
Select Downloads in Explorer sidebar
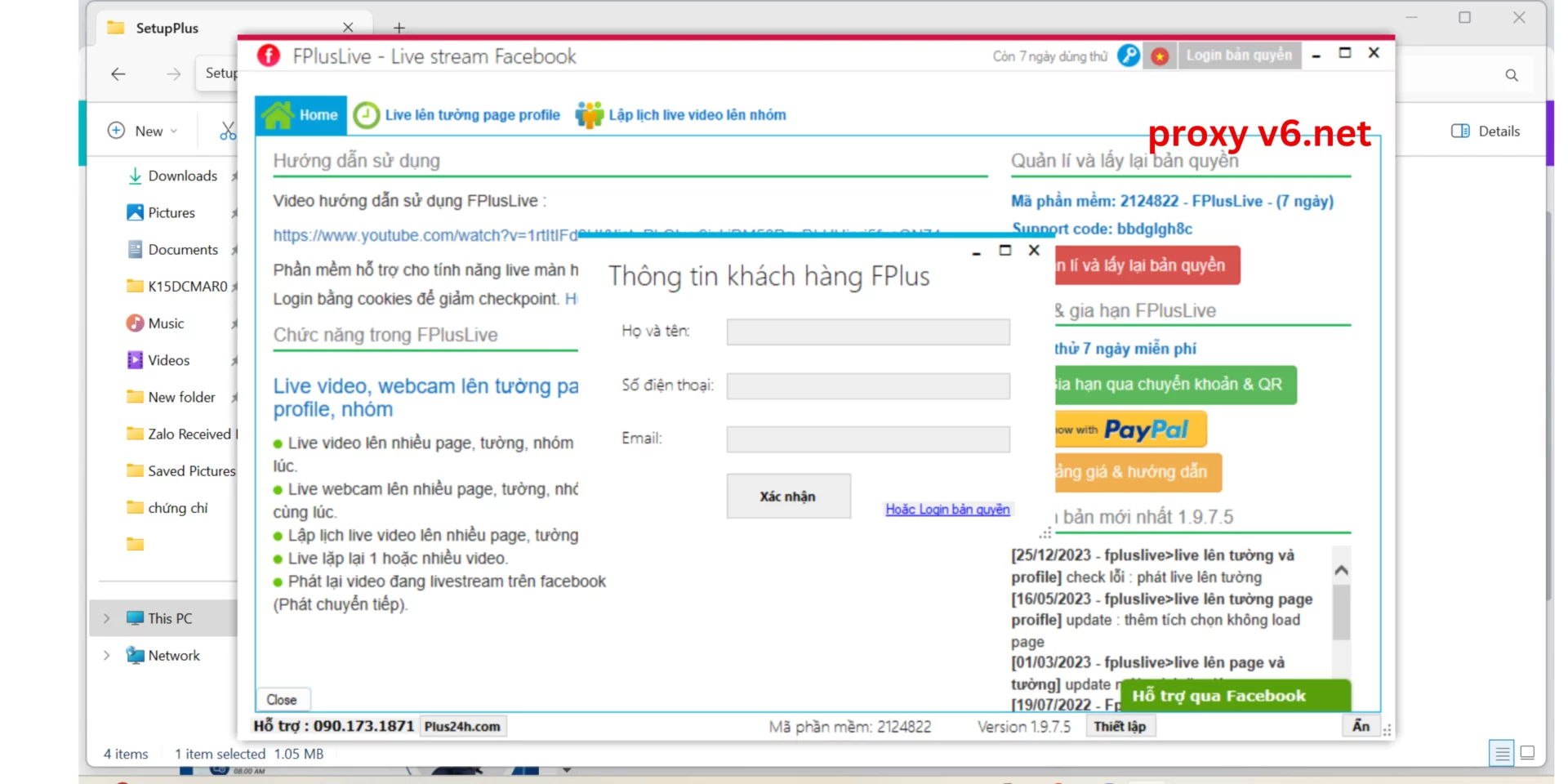183,176
